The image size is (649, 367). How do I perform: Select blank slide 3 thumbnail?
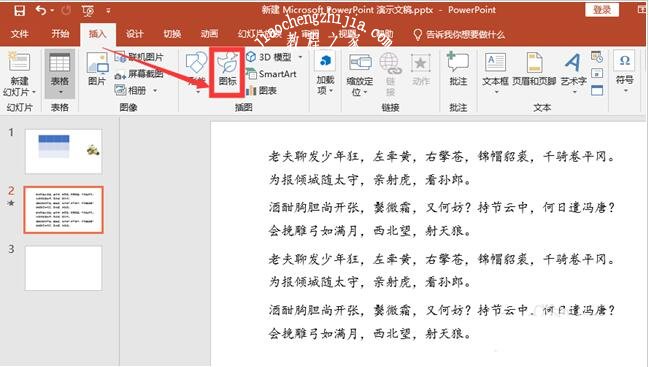pos(63,268)
